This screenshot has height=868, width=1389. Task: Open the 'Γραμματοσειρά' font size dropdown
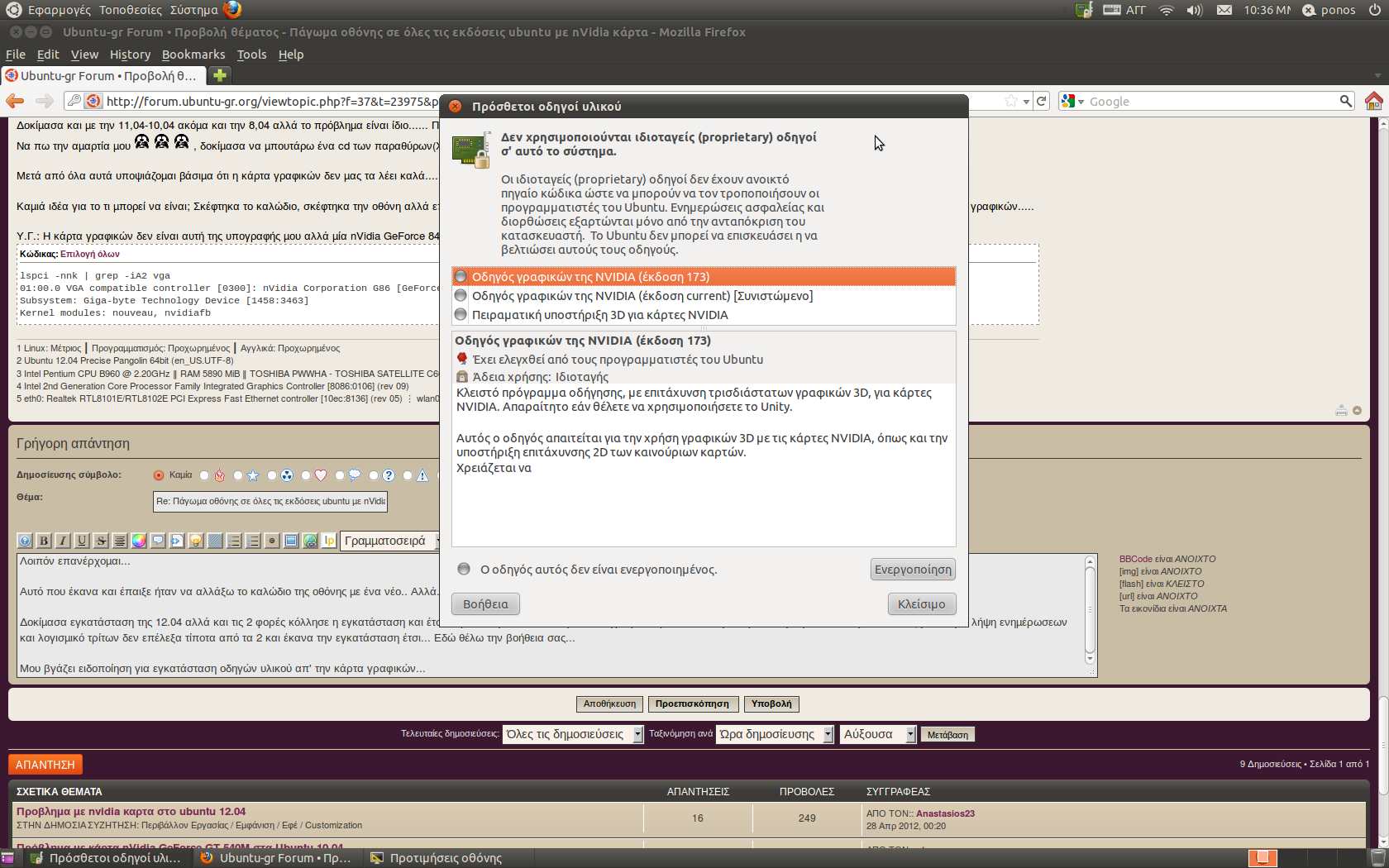[390, 541]
